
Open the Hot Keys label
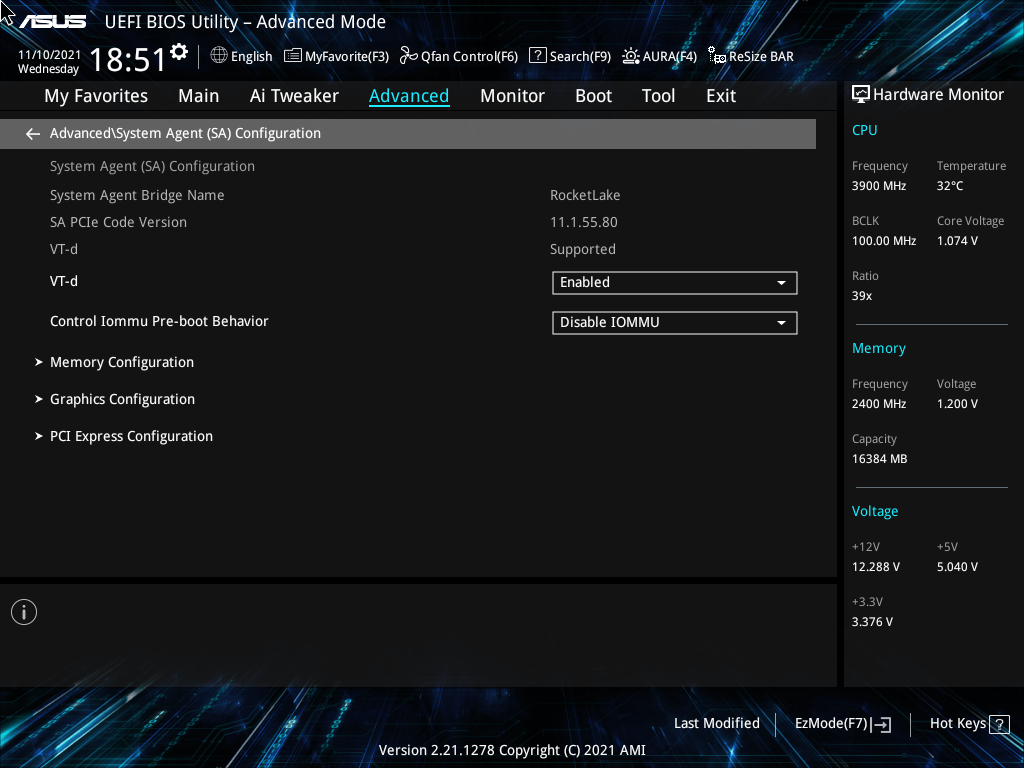957,724
